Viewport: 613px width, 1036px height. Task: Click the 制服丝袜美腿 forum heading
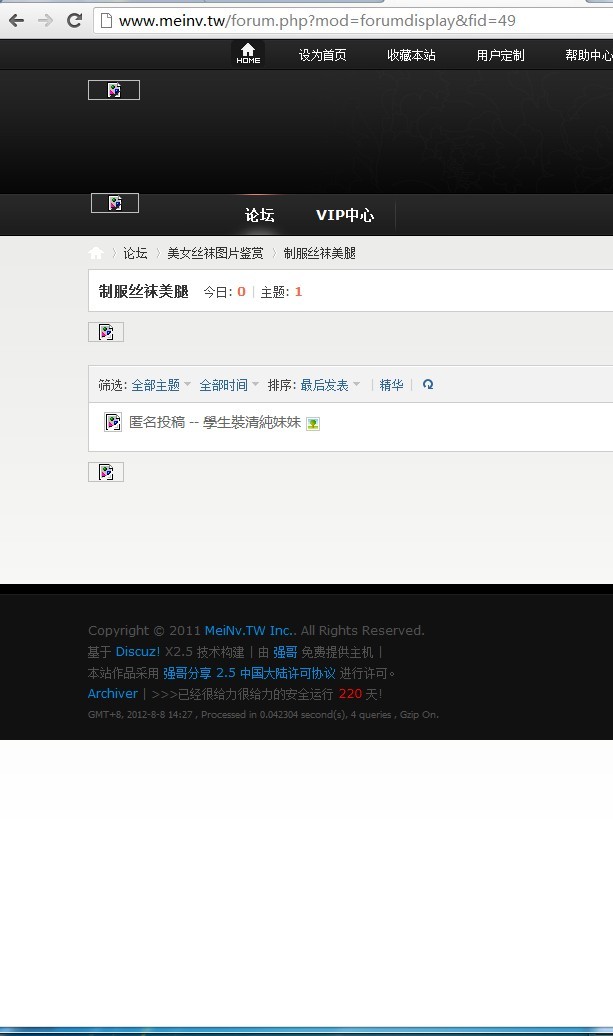143,291
